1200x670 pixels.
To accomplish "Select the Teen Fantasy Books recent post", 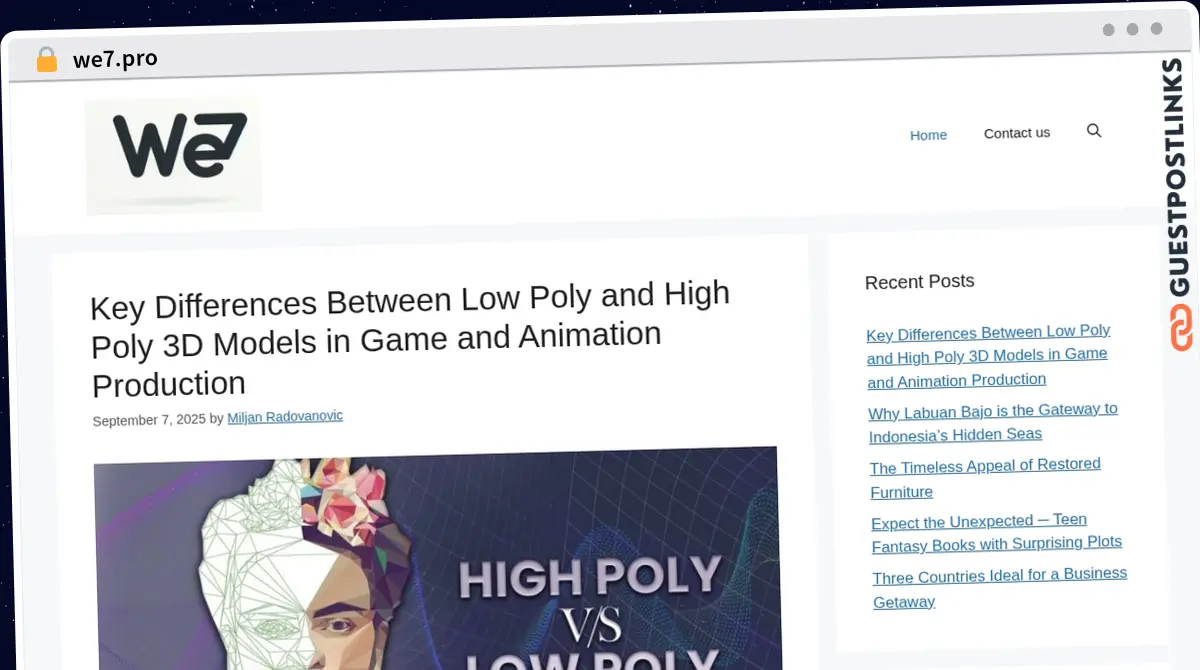I will 995,533.
